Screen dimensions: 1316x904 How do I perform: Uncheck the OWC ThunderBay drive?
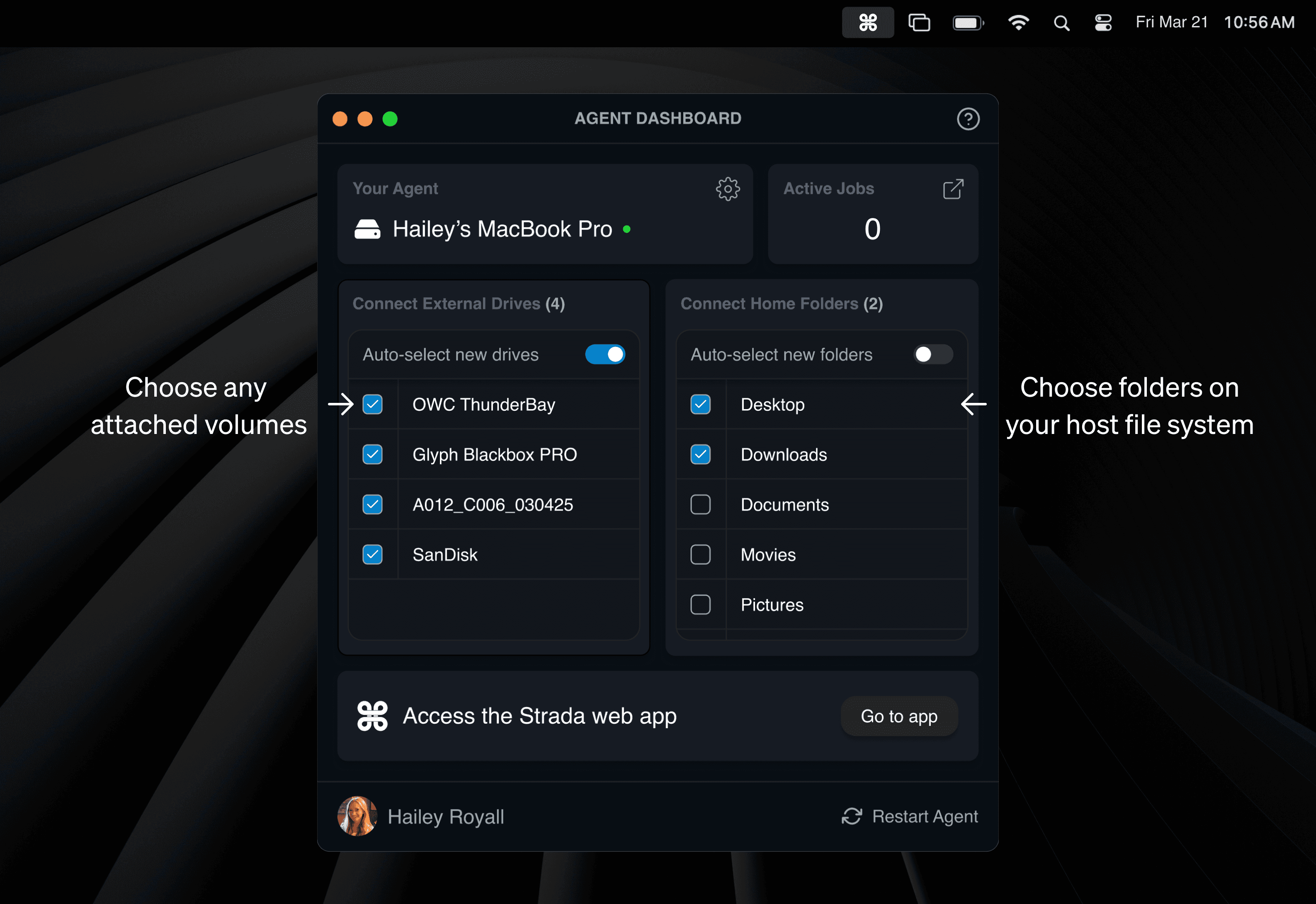tap(372, 405)
